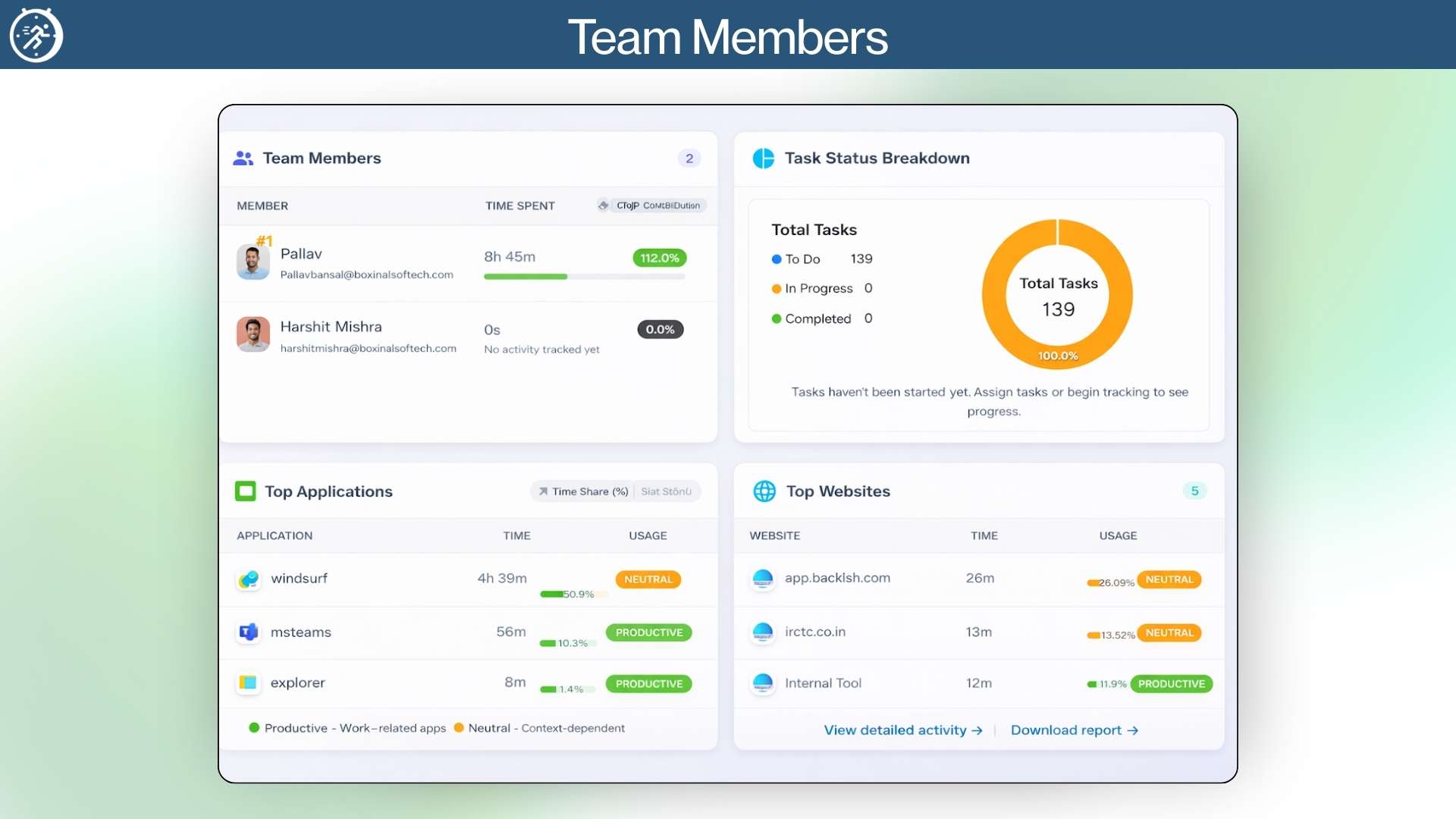This screenshot has height=819, width=1456.
Task: Click the Team Members count badge
Action: tap(689, 158)
